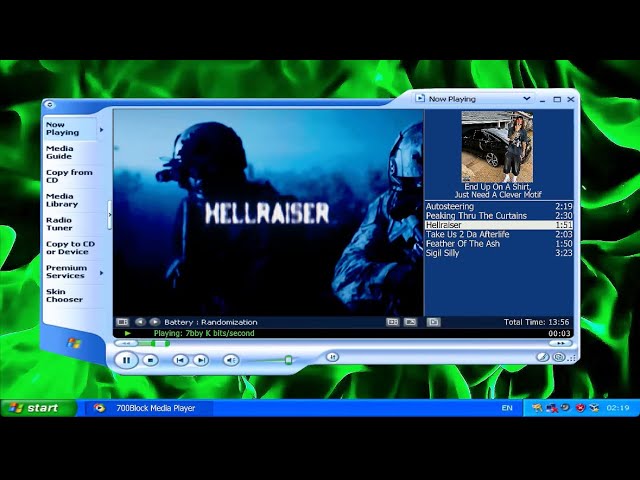This screenshot has width=640, height=480.
Task: Select the highlighted track Hellraiser
Action: click(x=499, y=225)
